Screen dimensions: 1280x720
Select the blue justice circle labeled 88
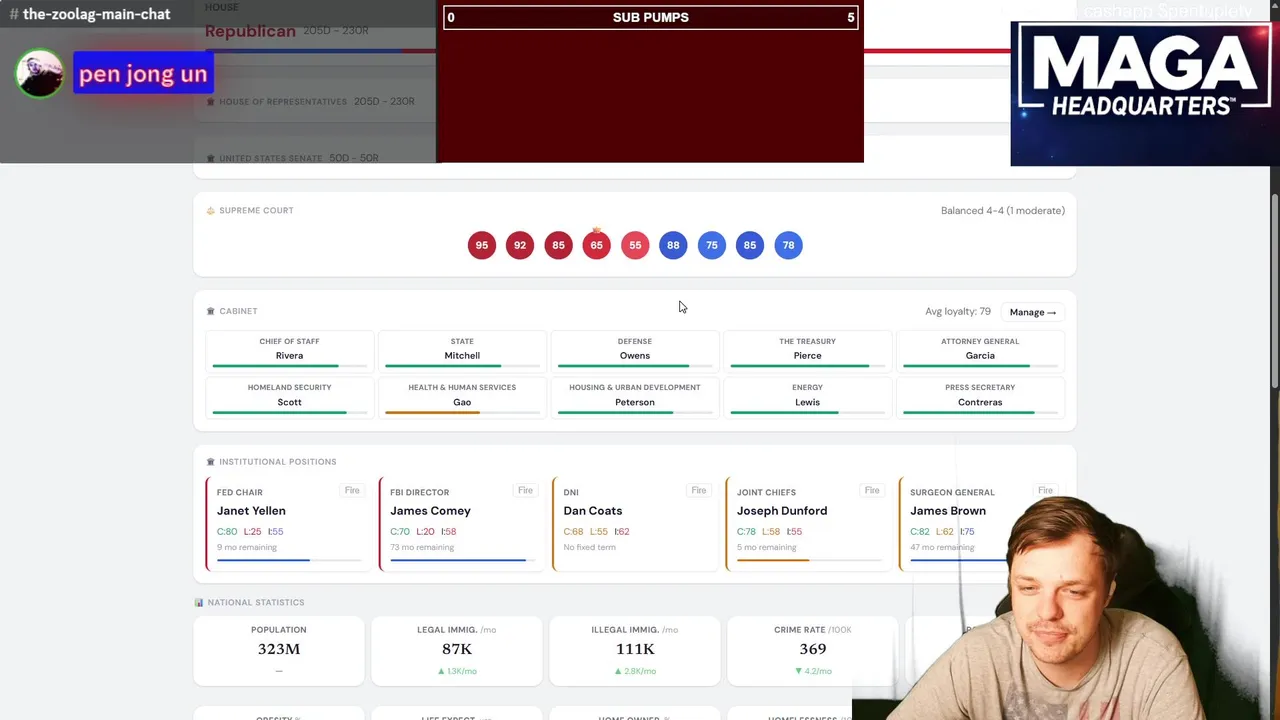pyautogui.click(x=673, y=245)
